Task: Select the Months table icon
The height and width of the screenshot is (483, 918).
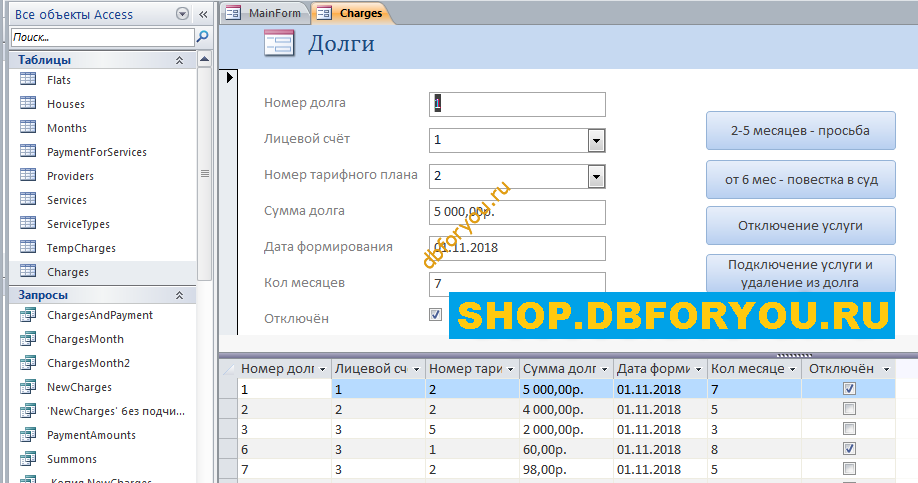Action: (28, 127)
